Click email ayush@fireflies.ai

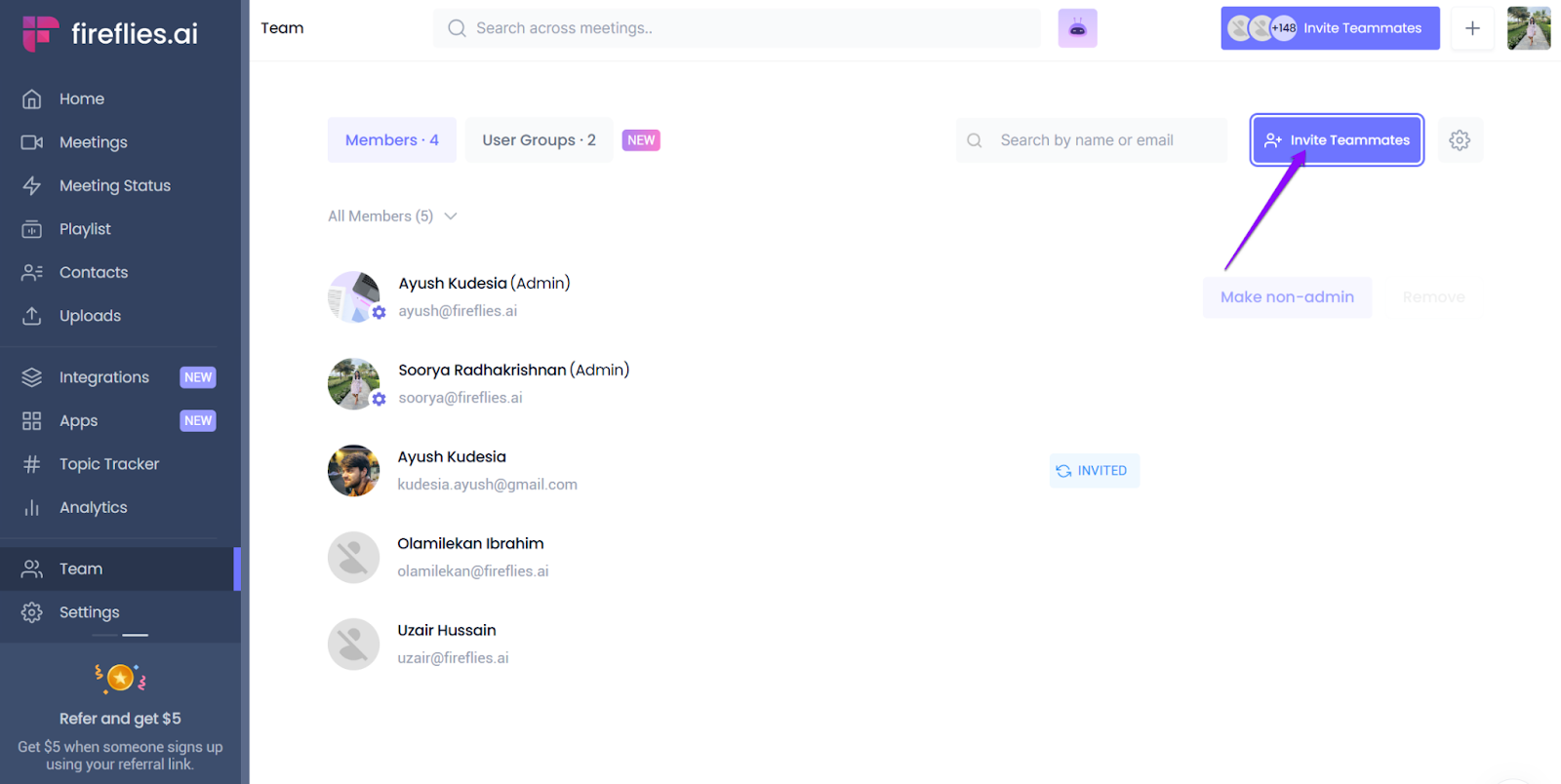pos(458,311)
